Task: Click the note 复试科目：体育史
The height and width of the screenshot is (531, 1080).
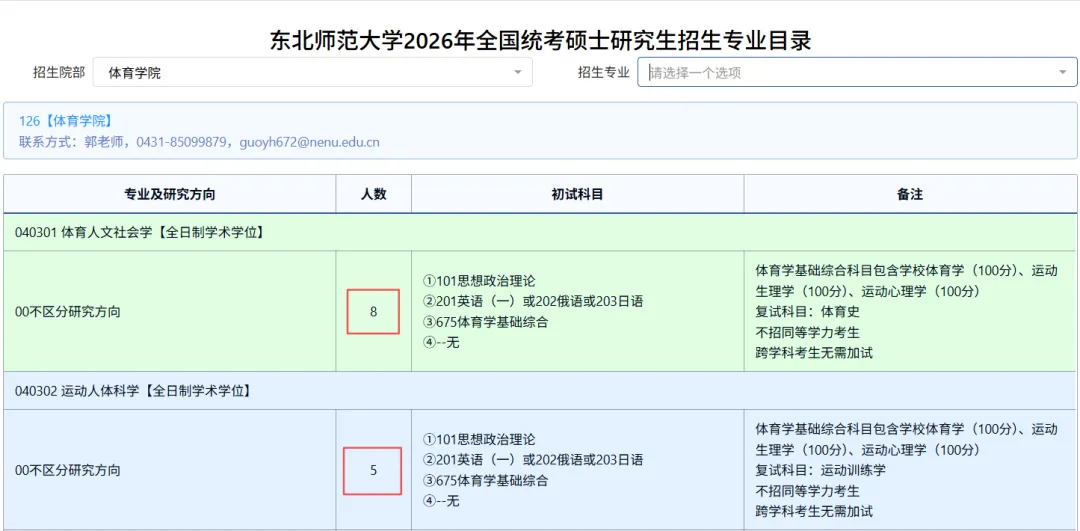Action: pyautogui.click(x=807, y=311)
